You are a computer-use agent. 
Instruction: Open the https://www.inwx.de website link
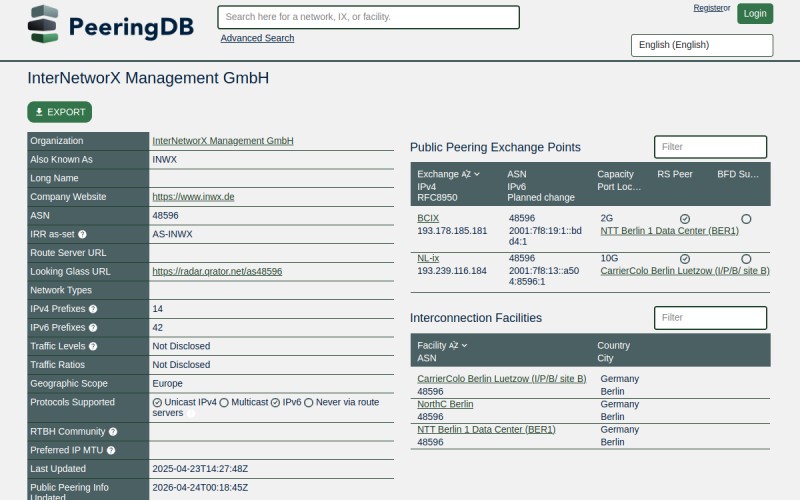[x=193, y=197]
